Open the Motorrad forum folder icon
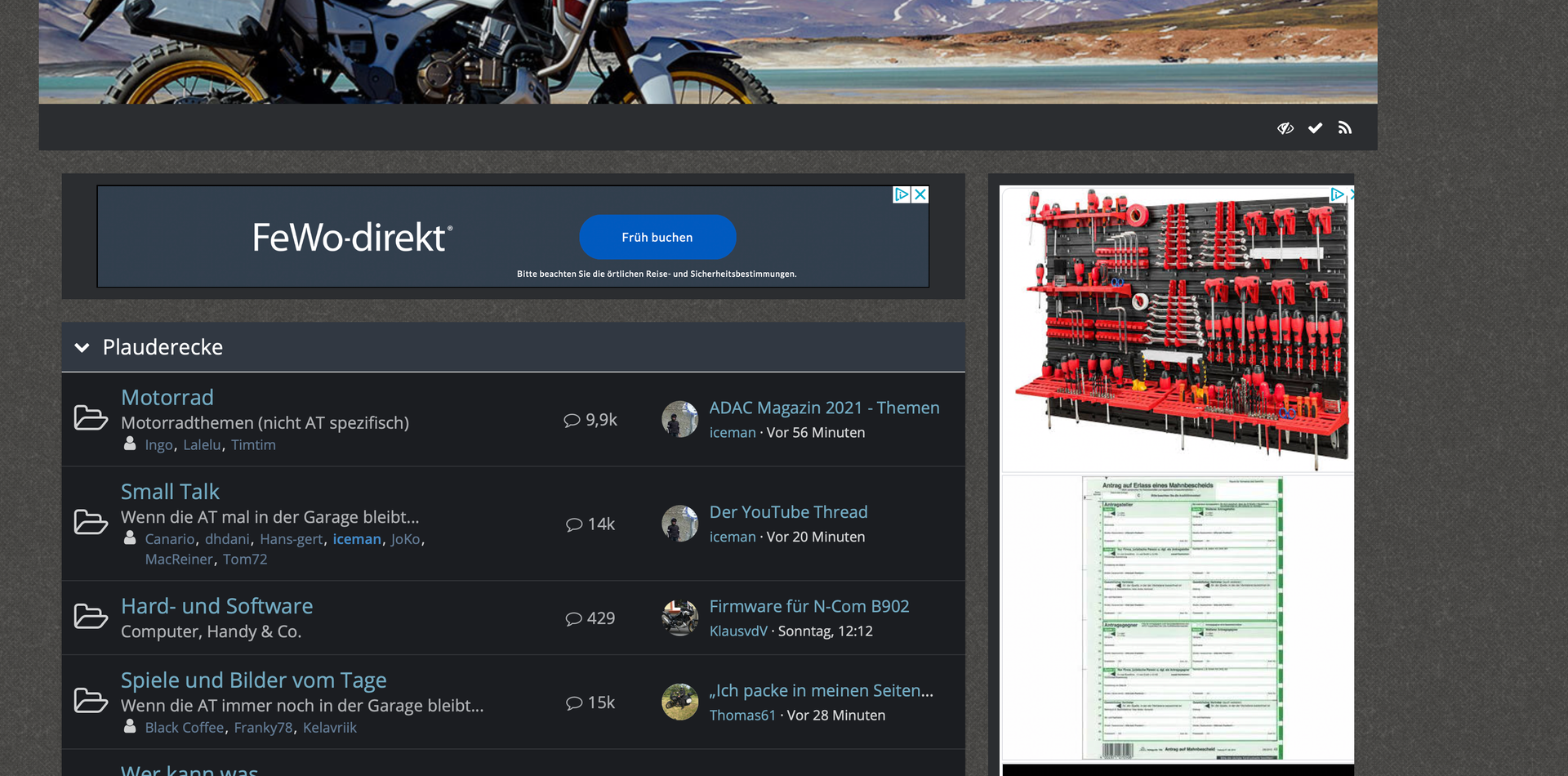Screen dimensions: 1568x776 click(x=91, y=417)
